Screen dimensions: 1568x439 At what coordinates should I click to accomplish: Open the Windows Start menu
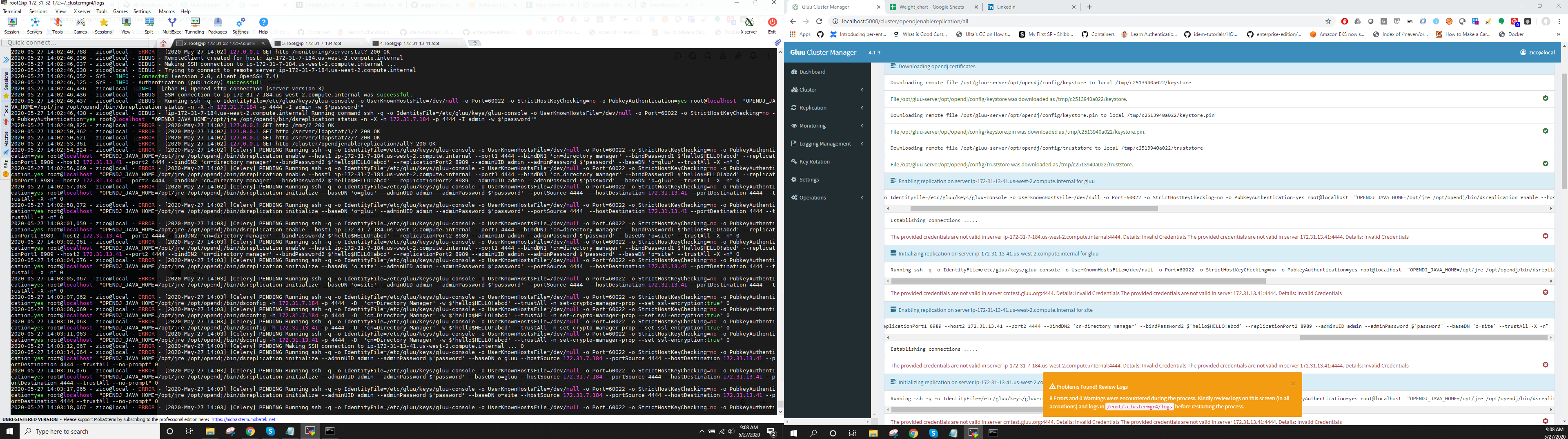coord(9,432)
